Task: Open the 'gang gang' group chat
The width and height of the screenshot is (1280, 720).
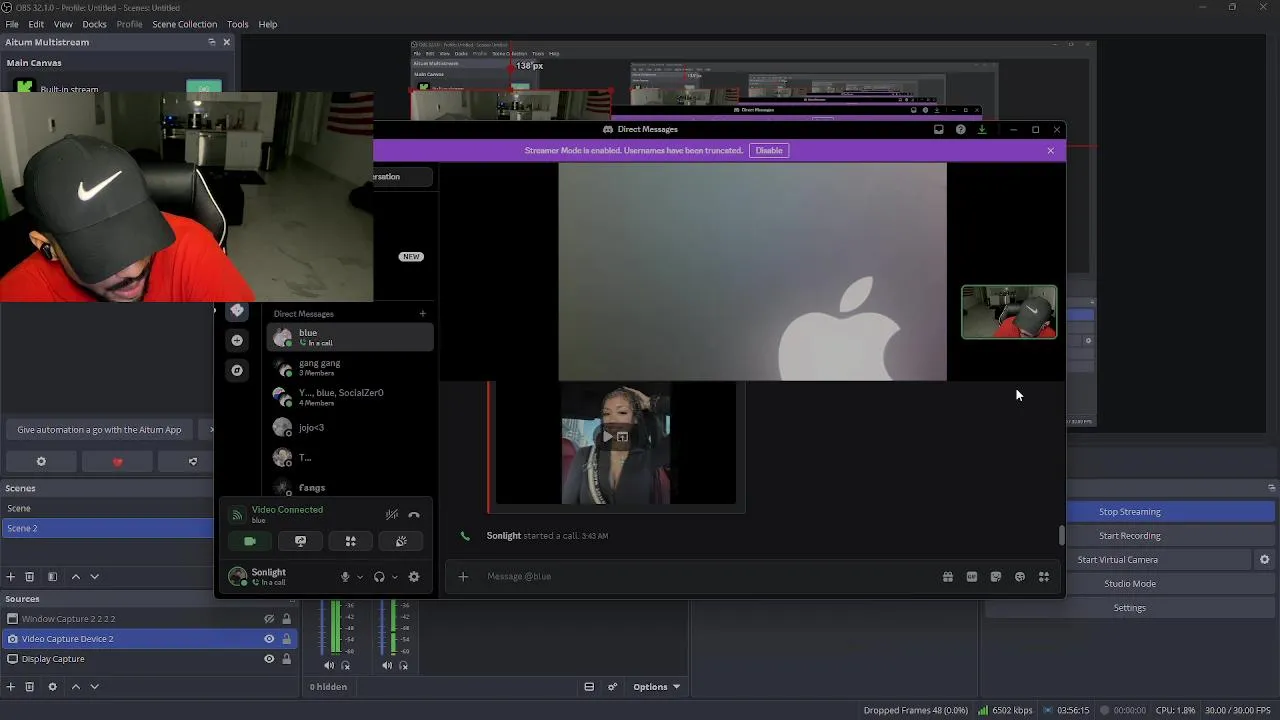Action: click(350, 367)
